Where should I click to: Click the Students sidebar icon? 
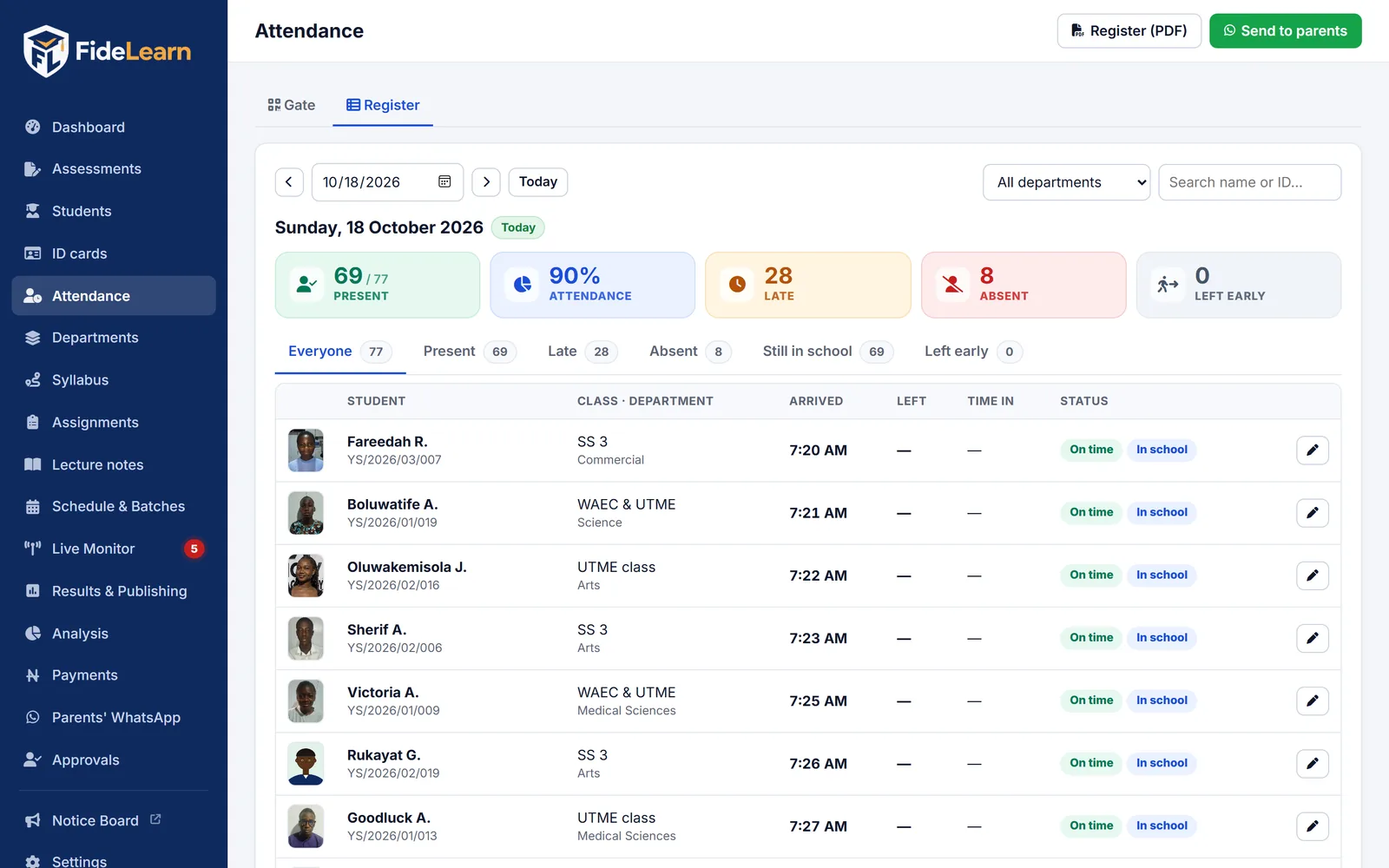pyautogui.click(x=33, y=211)
